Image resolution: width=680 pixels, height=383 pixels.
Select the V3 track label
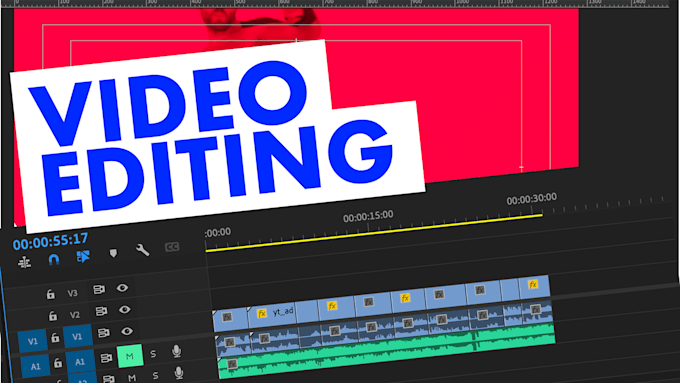72,293
